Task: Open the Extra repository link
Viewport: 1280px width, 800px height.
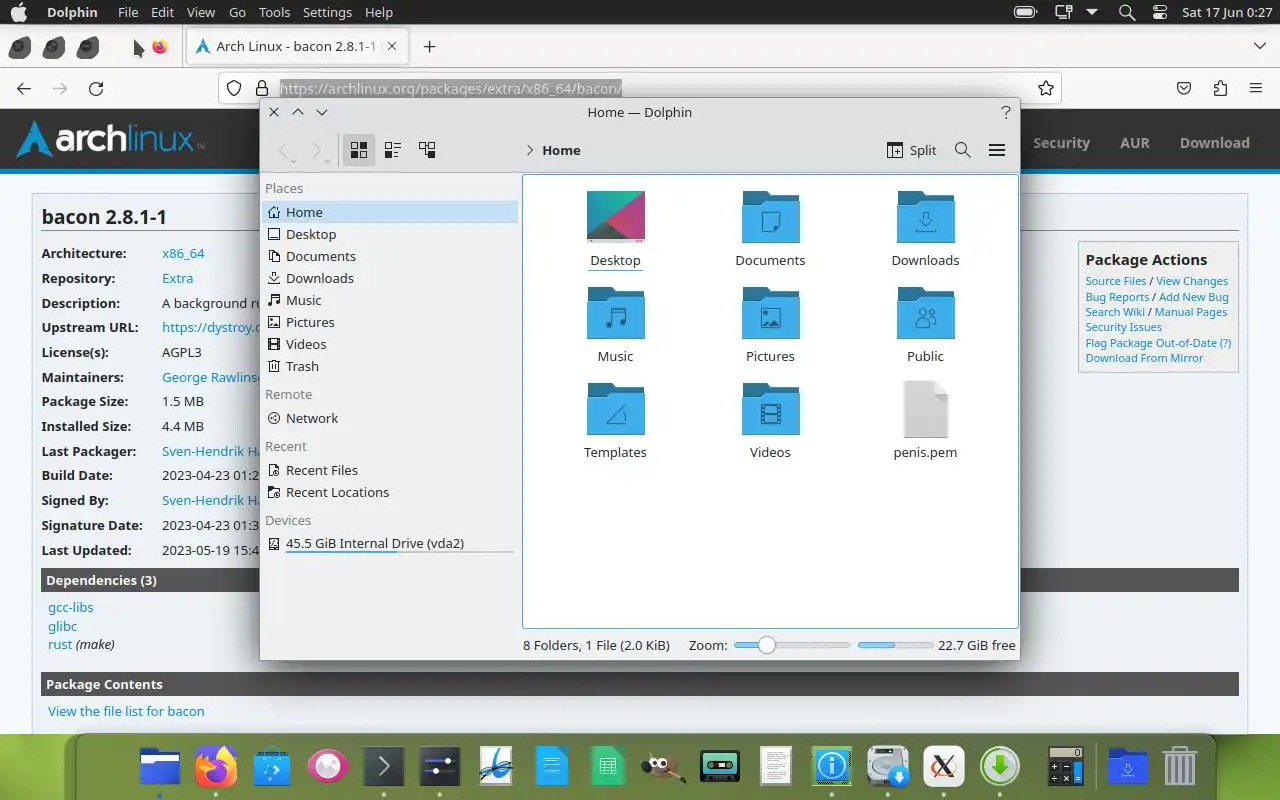Action: pos(177,278)
